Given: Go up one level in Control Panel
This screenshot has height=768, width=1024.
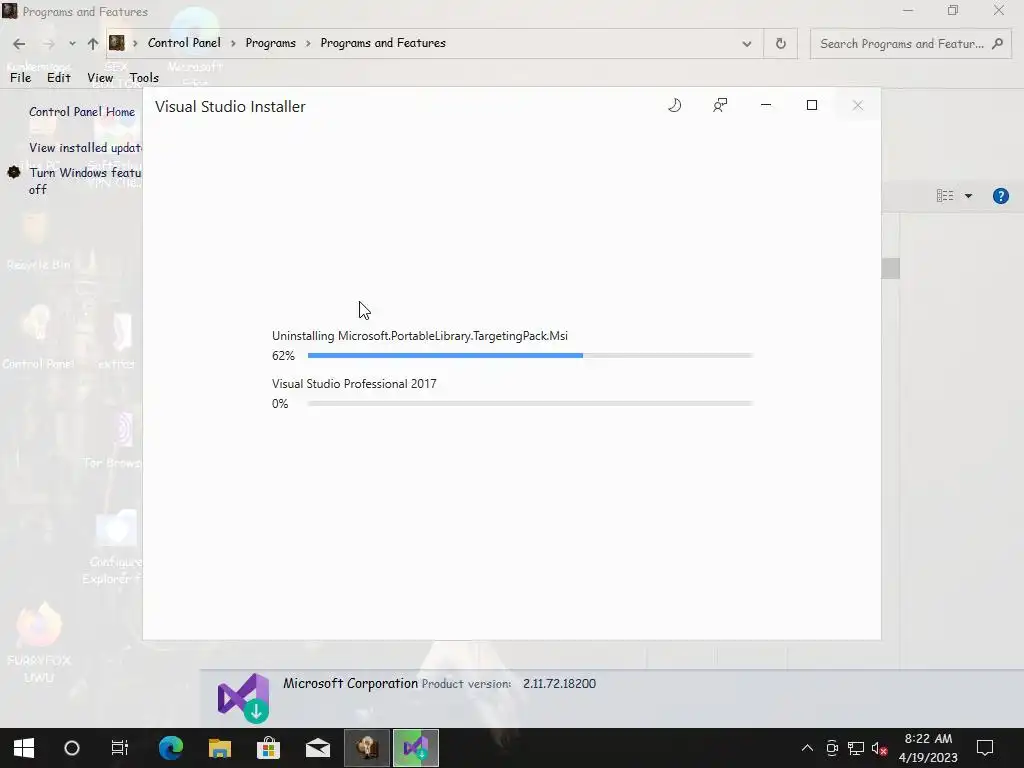Looking at the screenshot, I should [93, 44].
